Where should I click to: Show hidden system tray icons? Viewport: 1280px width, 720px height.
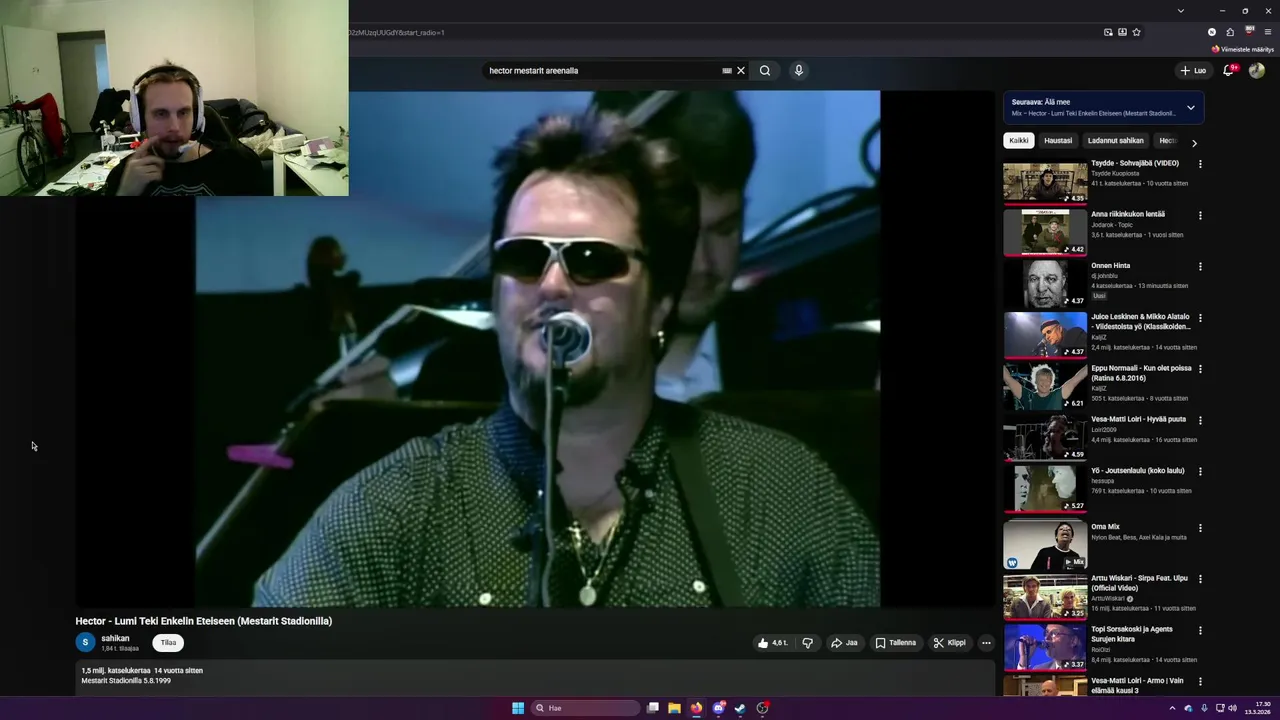[x=1173, y=708]
